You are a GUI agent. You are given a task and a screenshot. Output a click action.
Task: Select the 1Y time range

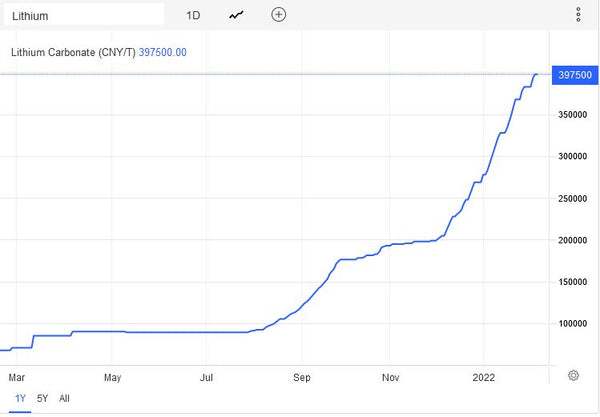click(x=20, y=398)
